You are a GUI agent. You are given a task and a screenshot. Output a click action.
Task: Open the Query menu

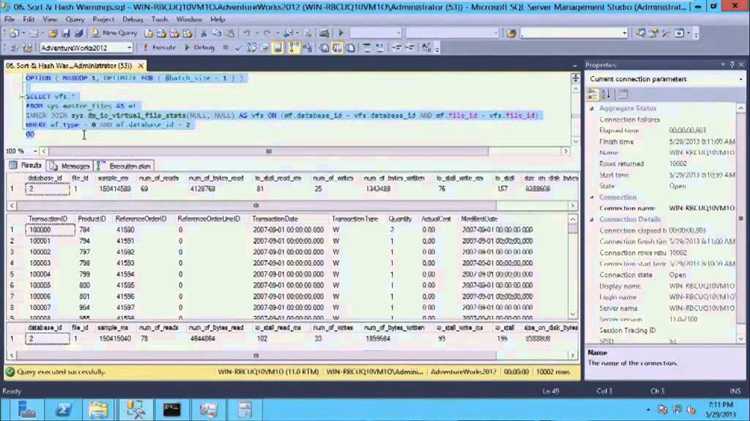pos(74,19)
